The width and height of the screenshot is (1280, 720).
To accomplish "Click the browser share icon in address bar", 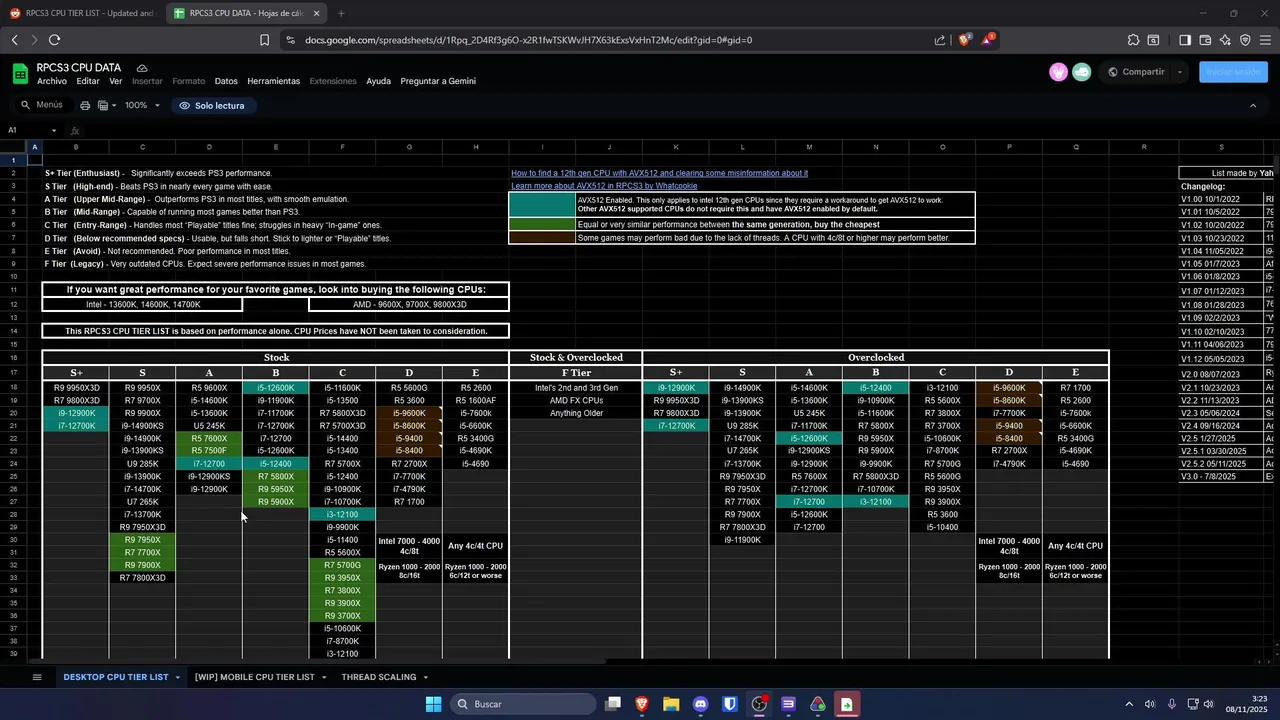I will point(940,40).
